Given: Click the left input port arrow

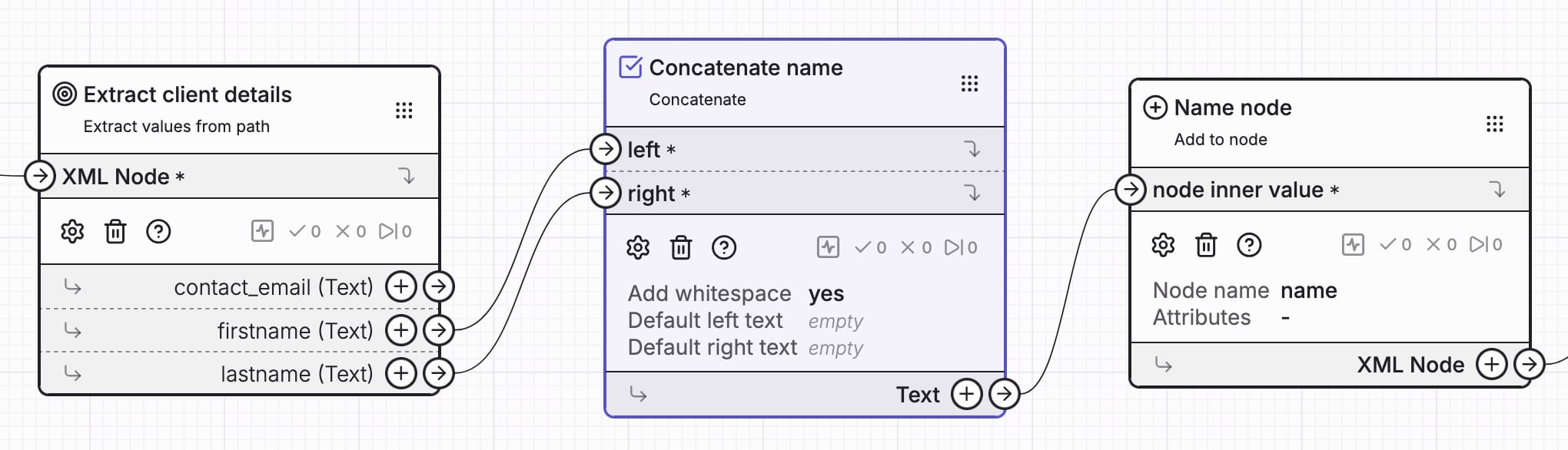Looking at the screenshot, I should pos(606,148).
